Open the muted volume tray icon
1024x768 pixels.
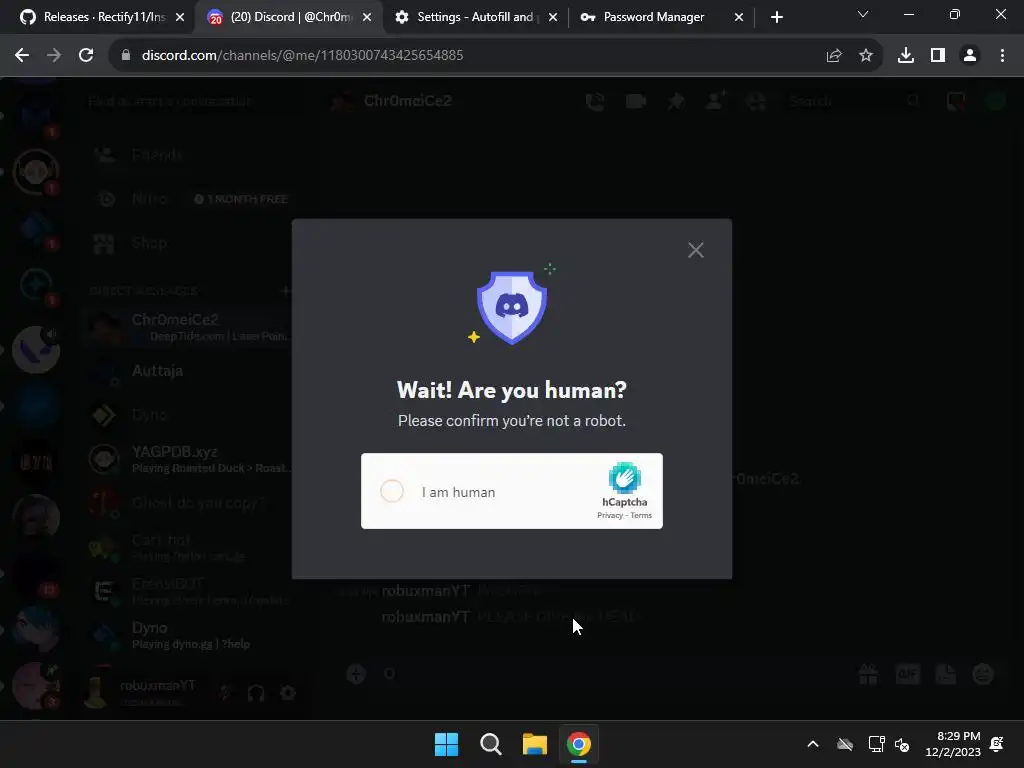(x=903, y=744)
